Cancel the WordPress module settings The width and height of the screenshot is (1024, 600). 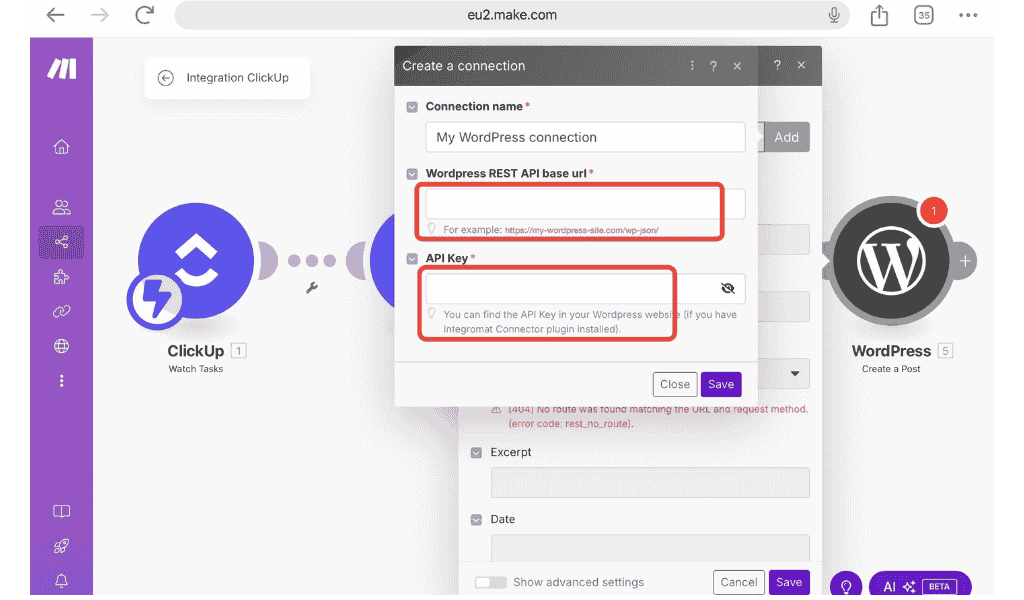(739, 582)
